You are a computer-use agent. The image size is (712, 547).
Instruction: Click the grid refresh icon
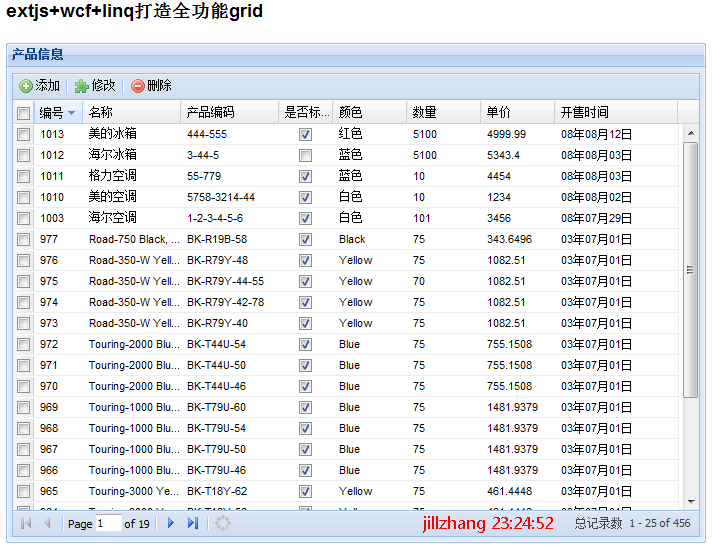point(223,523)
